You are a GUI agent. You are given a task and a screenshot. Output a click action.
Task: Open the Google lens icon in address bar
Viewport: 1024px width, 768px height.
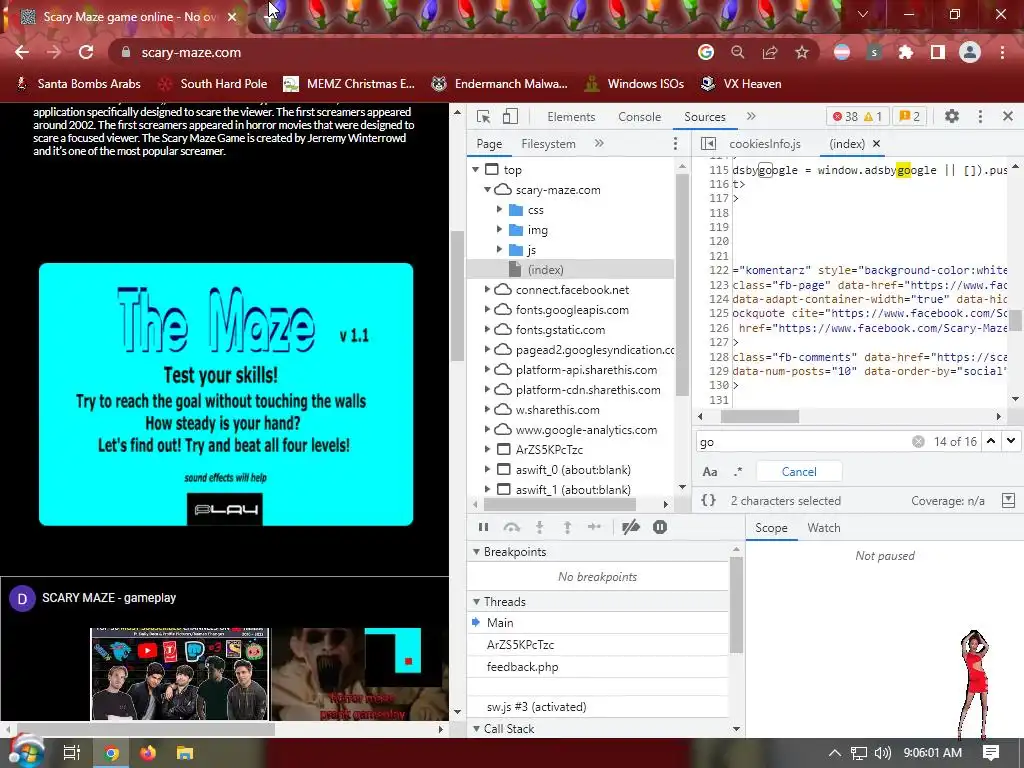706,52
